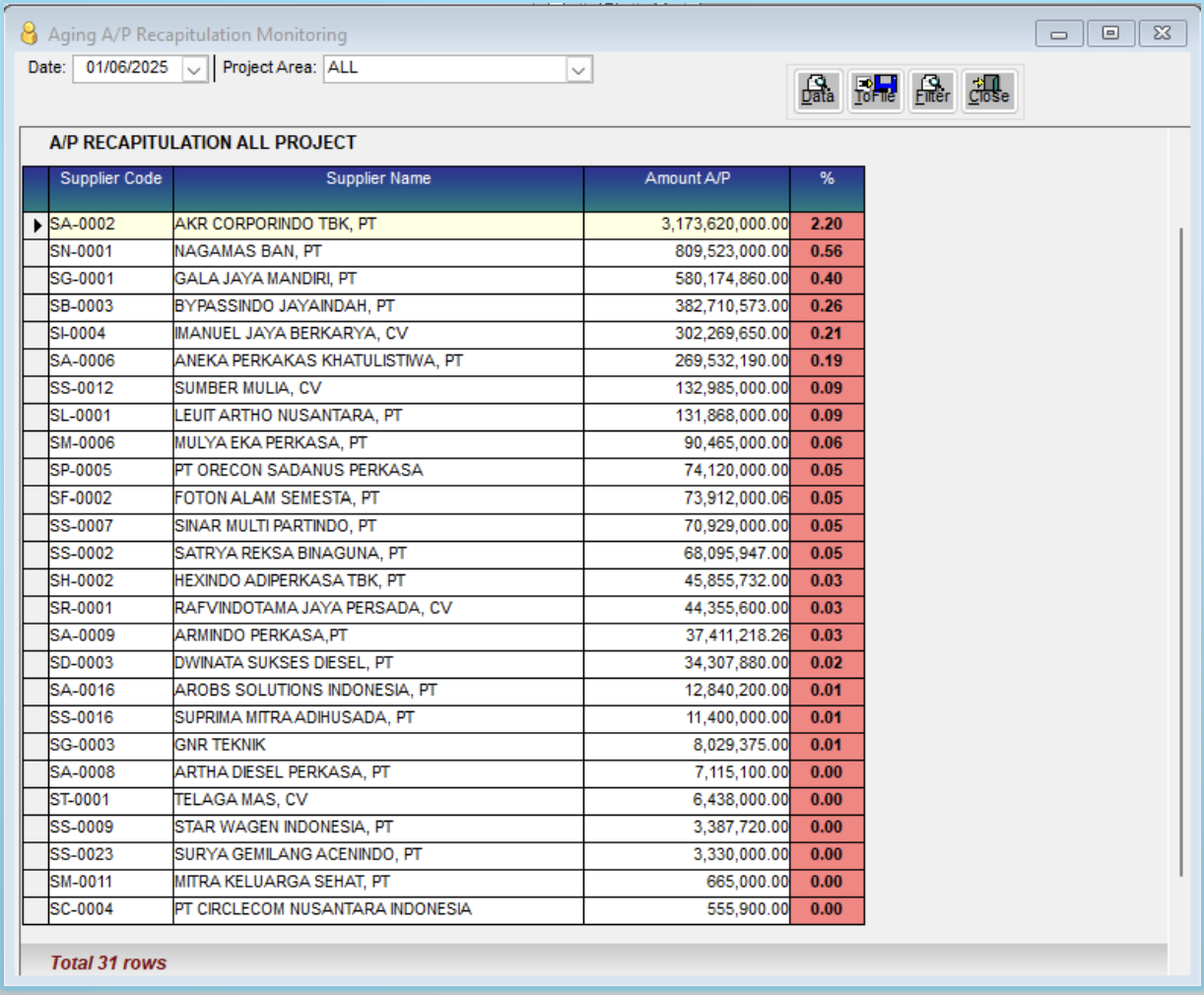Click the Data toolbar icon
The image size is (1204, 995).
819,92
